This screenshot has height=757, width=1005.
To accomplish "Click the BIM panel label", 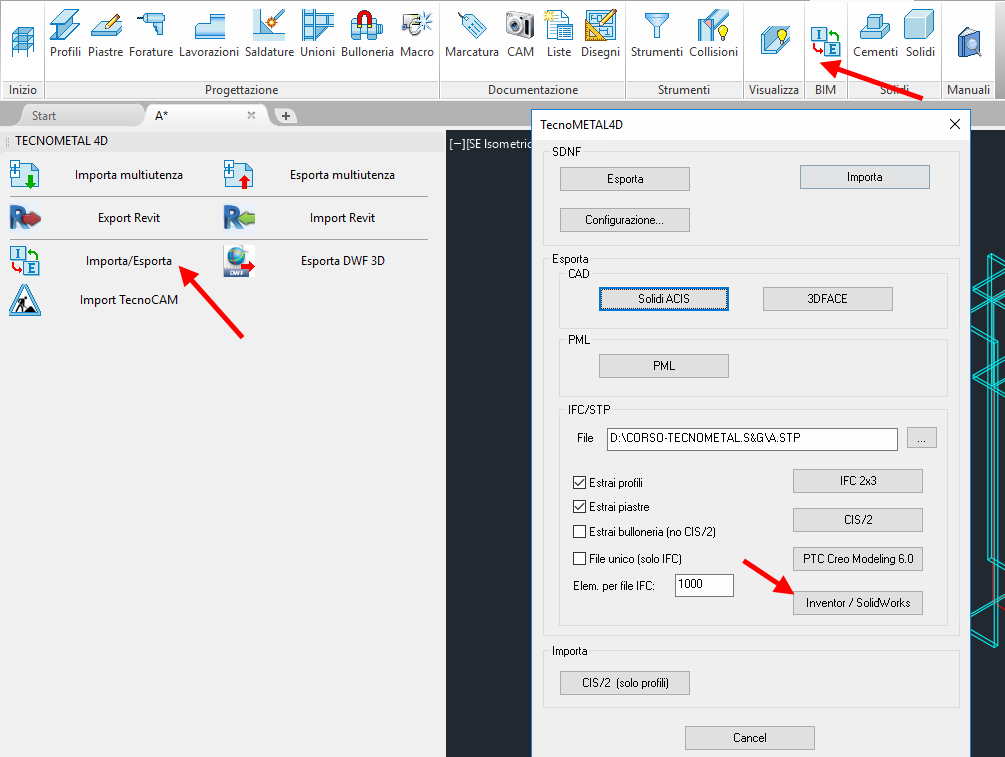I will pyautogui.click(x=826, y=90).
